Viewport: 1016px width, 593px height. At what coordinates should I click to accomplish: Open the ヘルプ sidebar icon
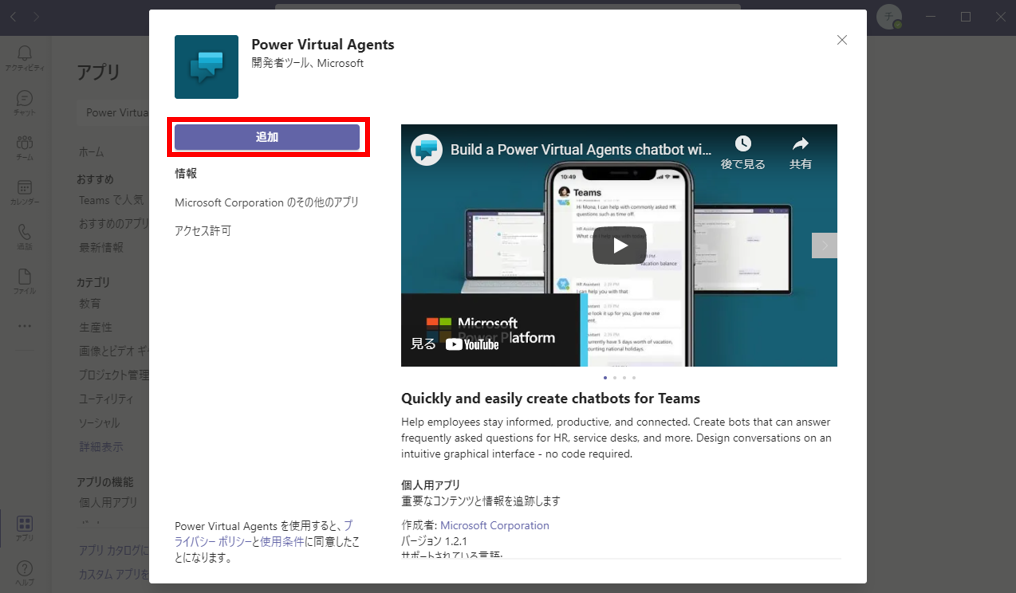click(25, 573)
